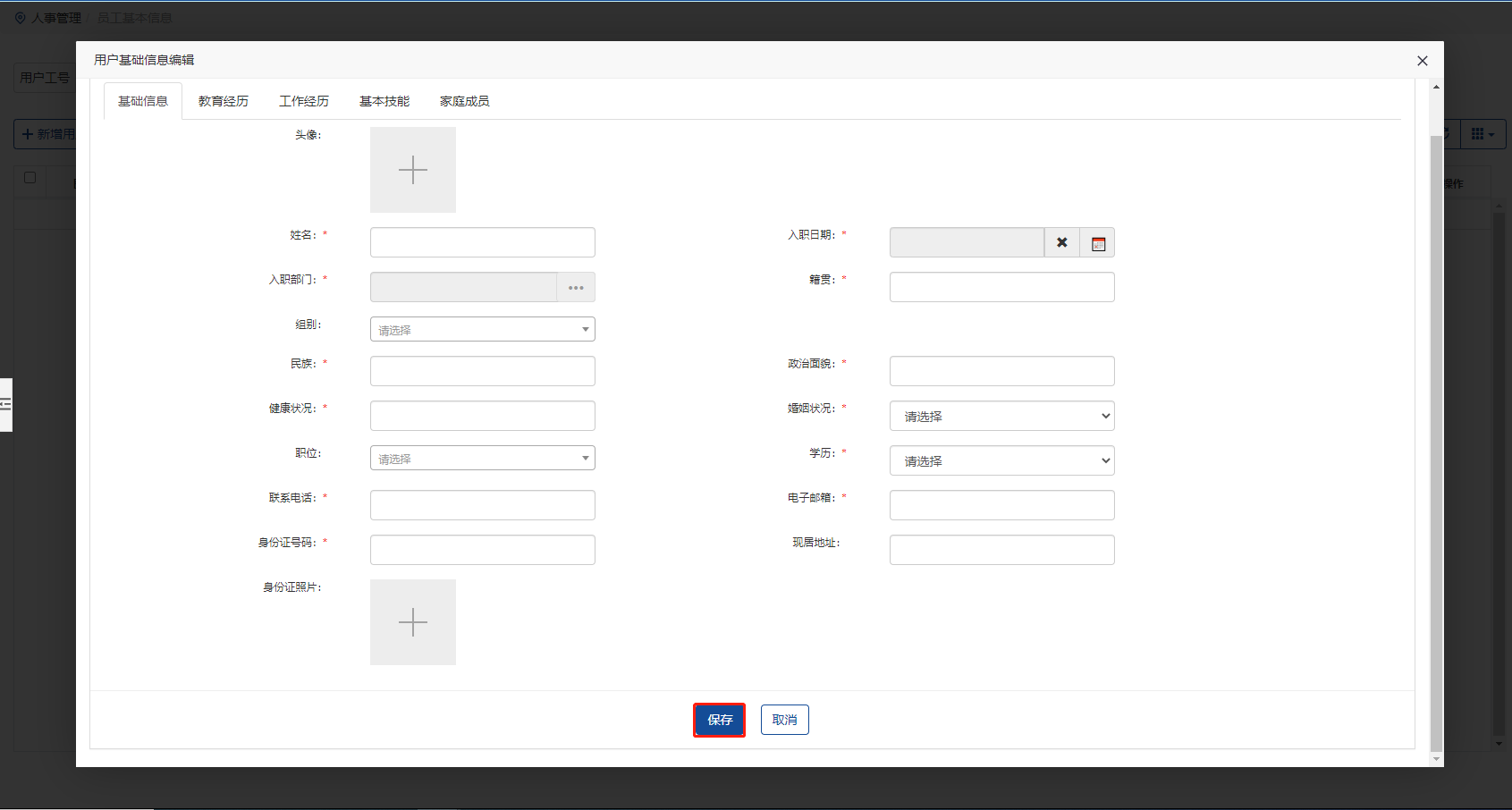This screenshot has width=1512, height=810.
Task: Switch to the 家庭成员 tab
Action: pyautogui.click(x=464, y=101)
